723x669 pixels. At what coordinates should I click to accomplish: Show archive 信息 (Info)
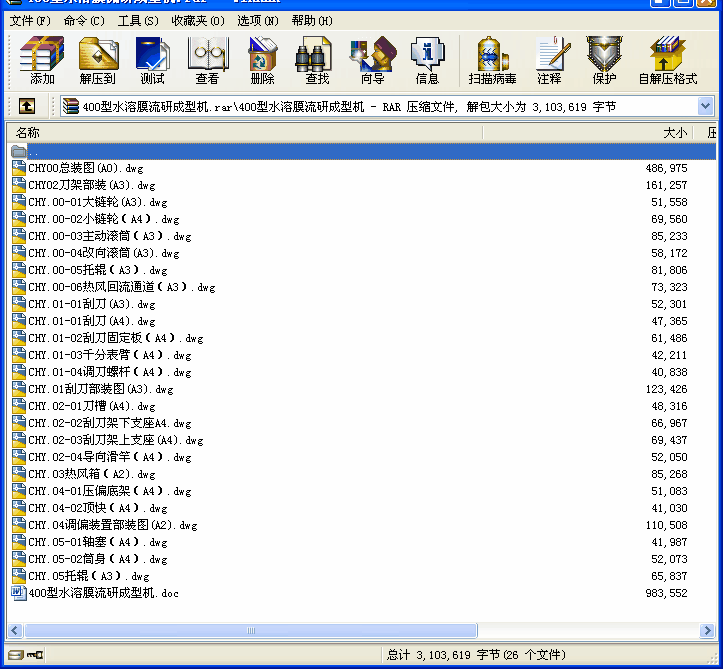point(427,60)
